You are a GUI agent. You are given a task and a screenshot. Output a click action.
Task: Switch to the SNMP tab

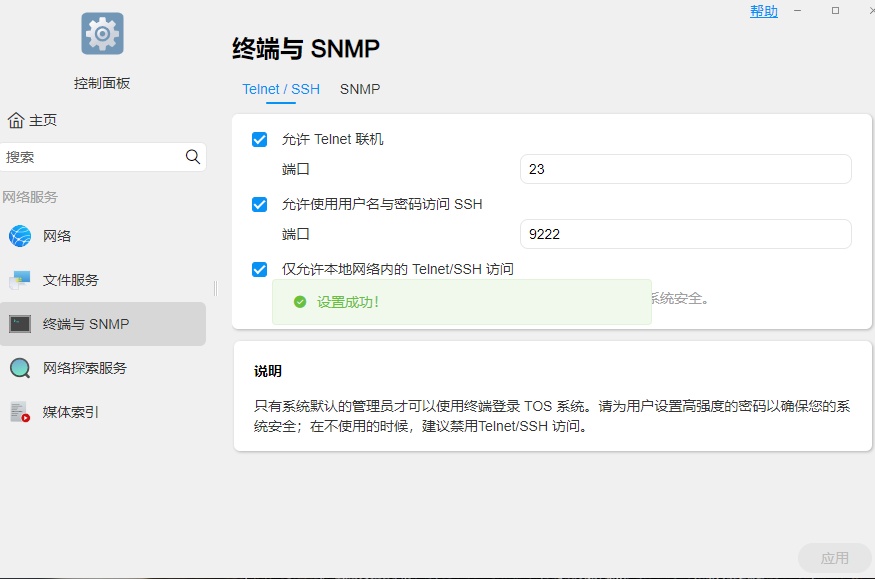pos(360,89)
